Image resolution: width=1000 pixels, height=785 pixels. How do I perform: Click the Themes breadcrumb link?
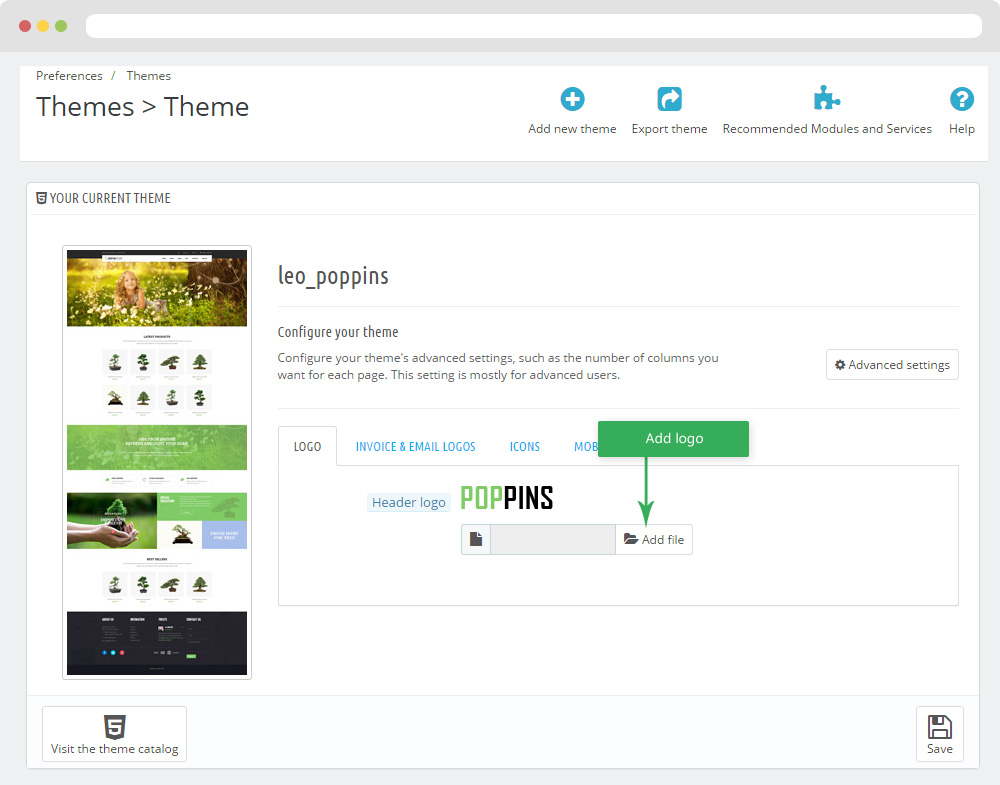tap(148, 76)
